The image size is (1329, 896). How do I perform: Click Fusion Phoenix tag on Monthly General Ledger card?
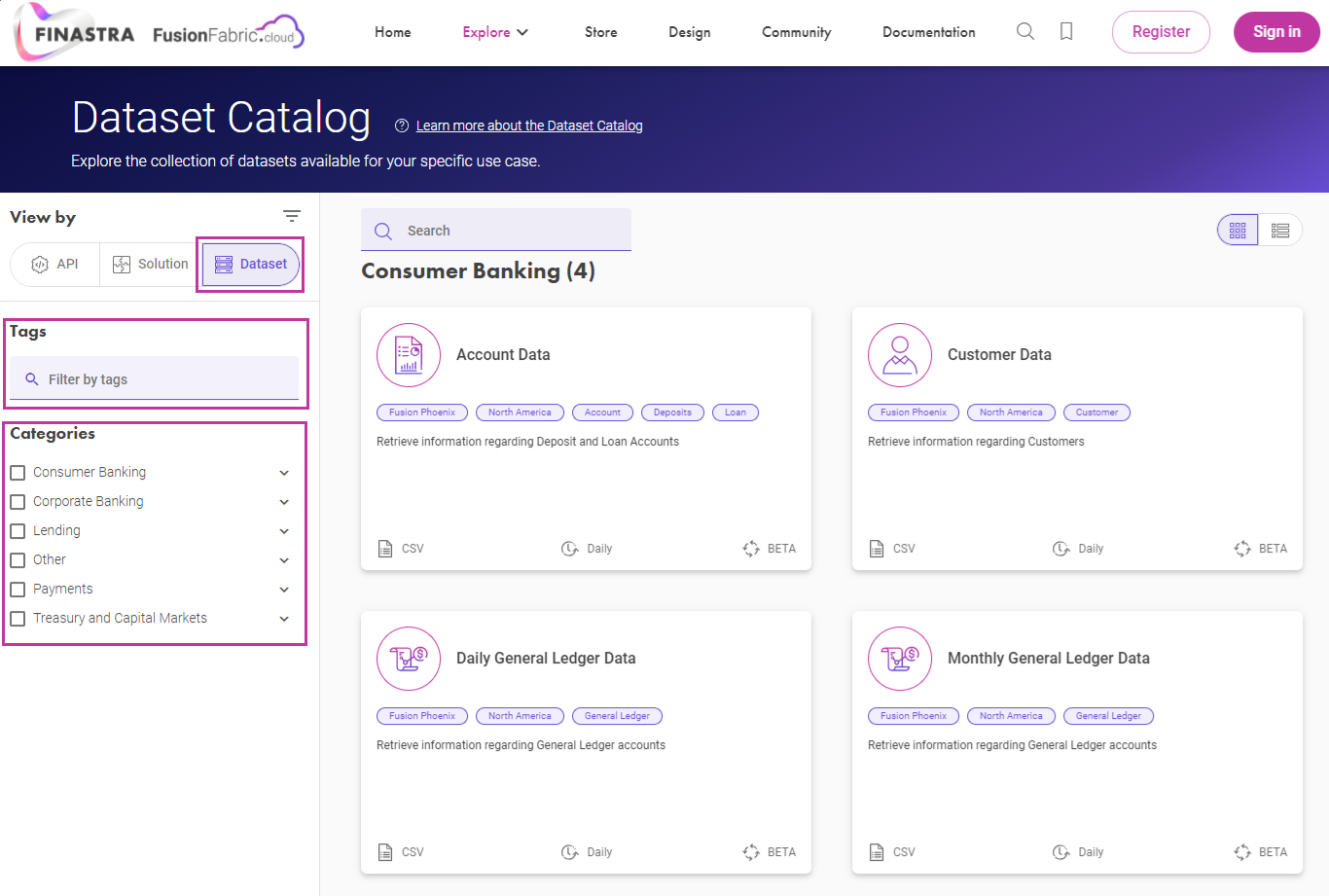coord(914,716)
